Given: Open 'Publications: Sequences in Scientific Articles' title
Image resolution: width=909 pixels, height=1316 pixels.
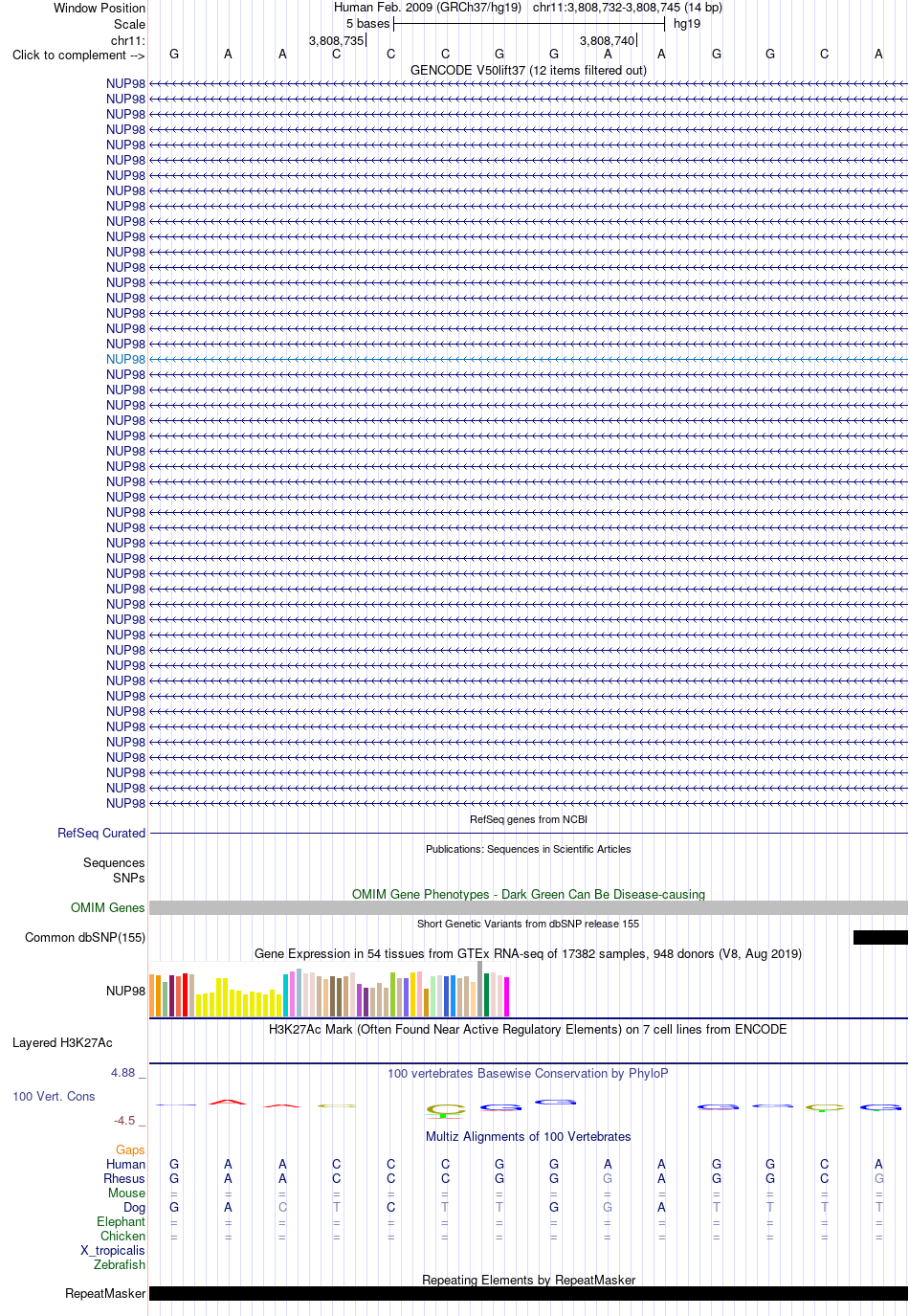Looking at the screenshot, I should tap(528, 849).
